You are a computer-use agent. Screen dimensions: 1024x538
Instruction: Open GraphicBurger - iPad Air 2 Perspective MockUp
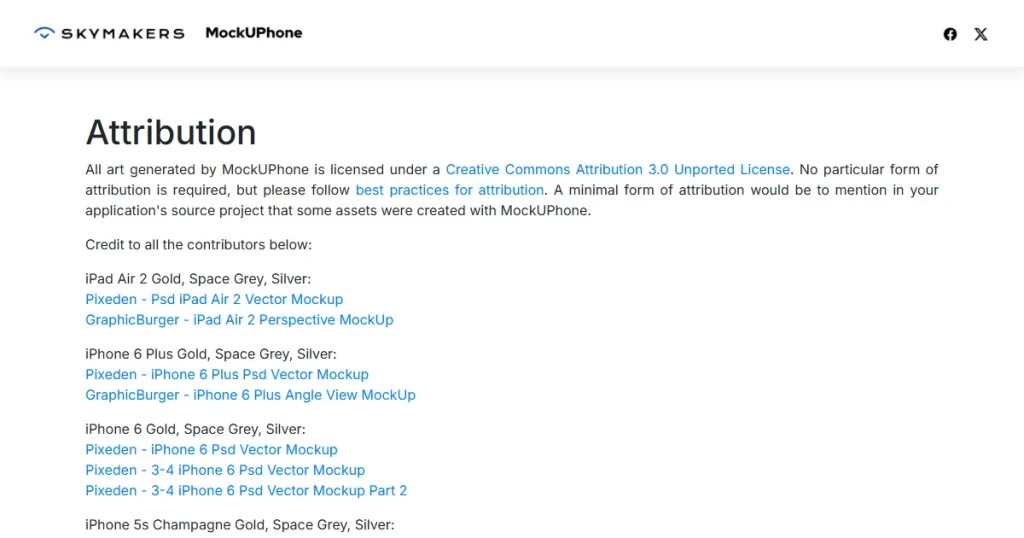(x=239, y=320)
